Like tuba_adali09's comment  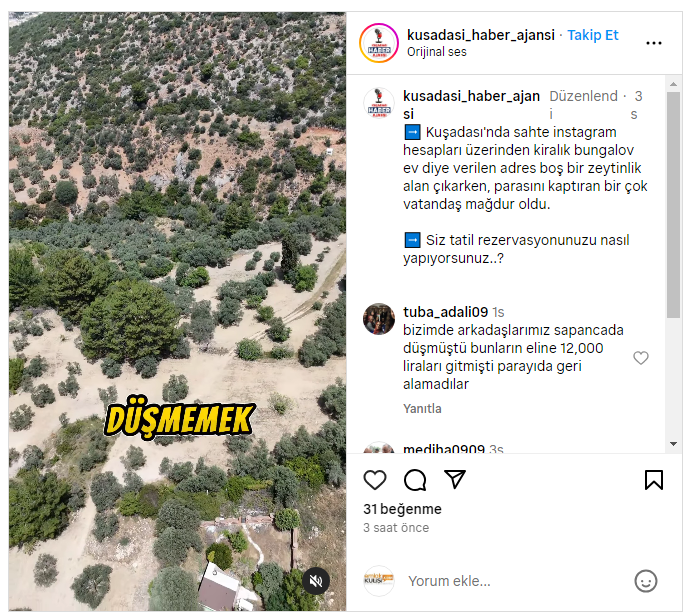tap(641, 358)
